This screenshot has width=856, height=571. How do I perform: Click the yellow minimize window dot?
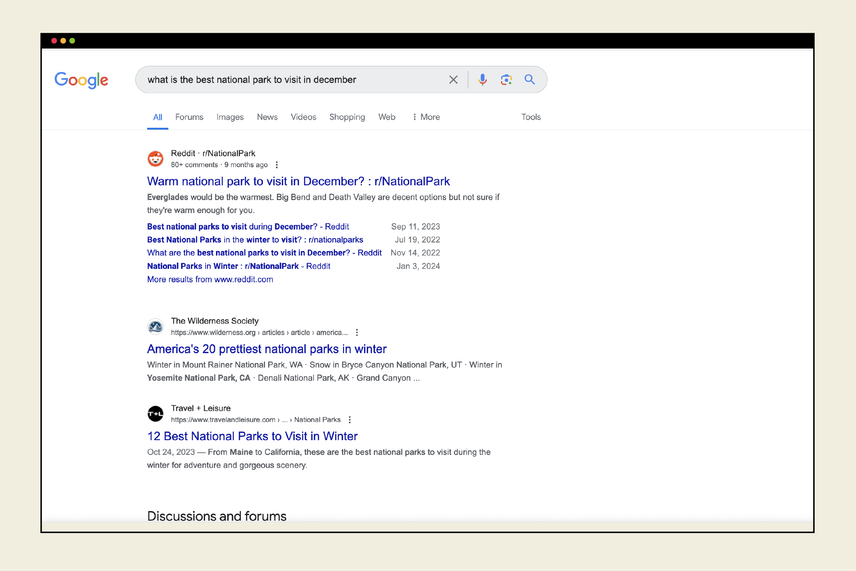[x=63, y=41]
